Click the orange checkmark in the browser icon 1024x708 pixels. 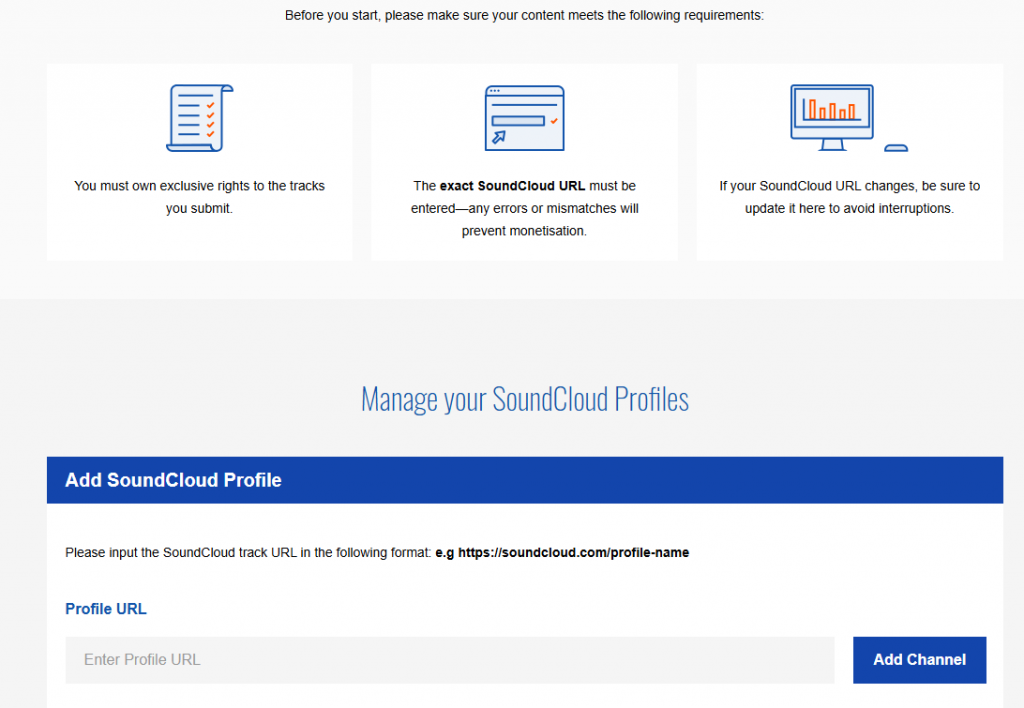(x=554, y=121)
